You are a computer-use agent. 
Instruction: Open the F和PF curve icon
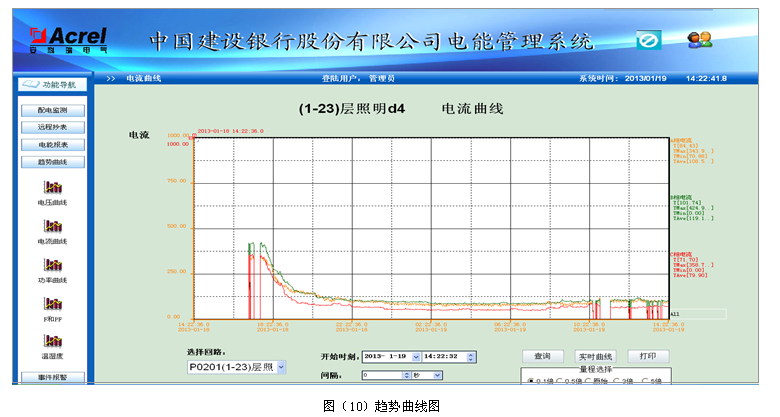point(53,304)
